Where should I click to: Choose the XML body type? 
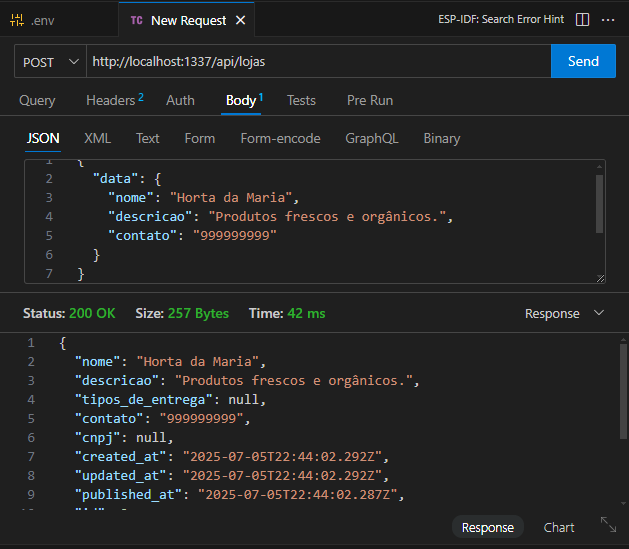[x=97, y=138]
